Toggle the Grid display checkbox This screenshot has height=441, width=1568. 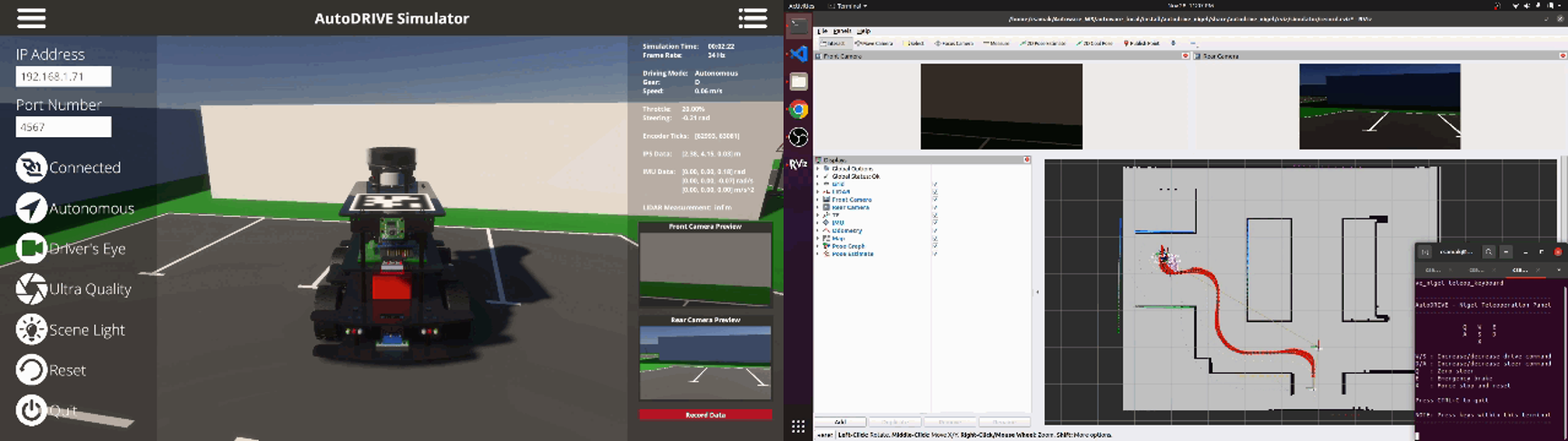point(934,184)
